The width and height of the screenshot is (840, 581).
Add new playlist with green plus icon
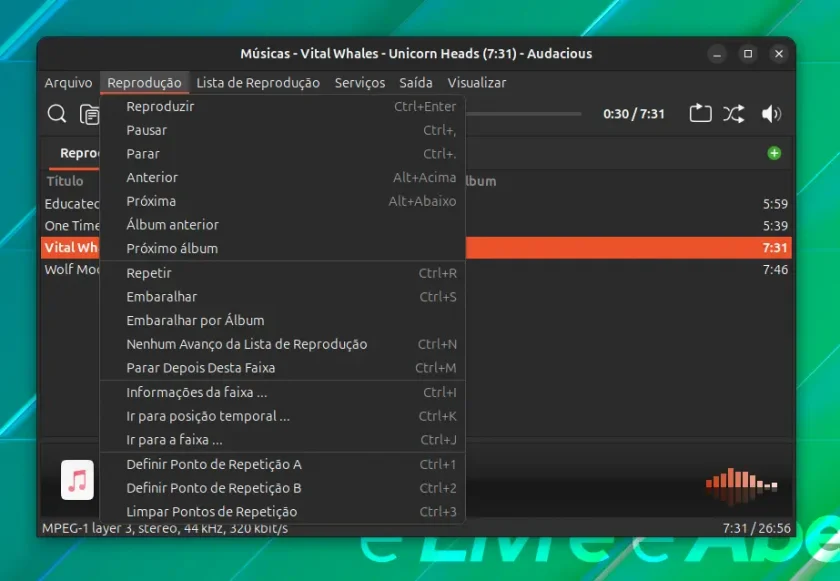coord(774,153)
